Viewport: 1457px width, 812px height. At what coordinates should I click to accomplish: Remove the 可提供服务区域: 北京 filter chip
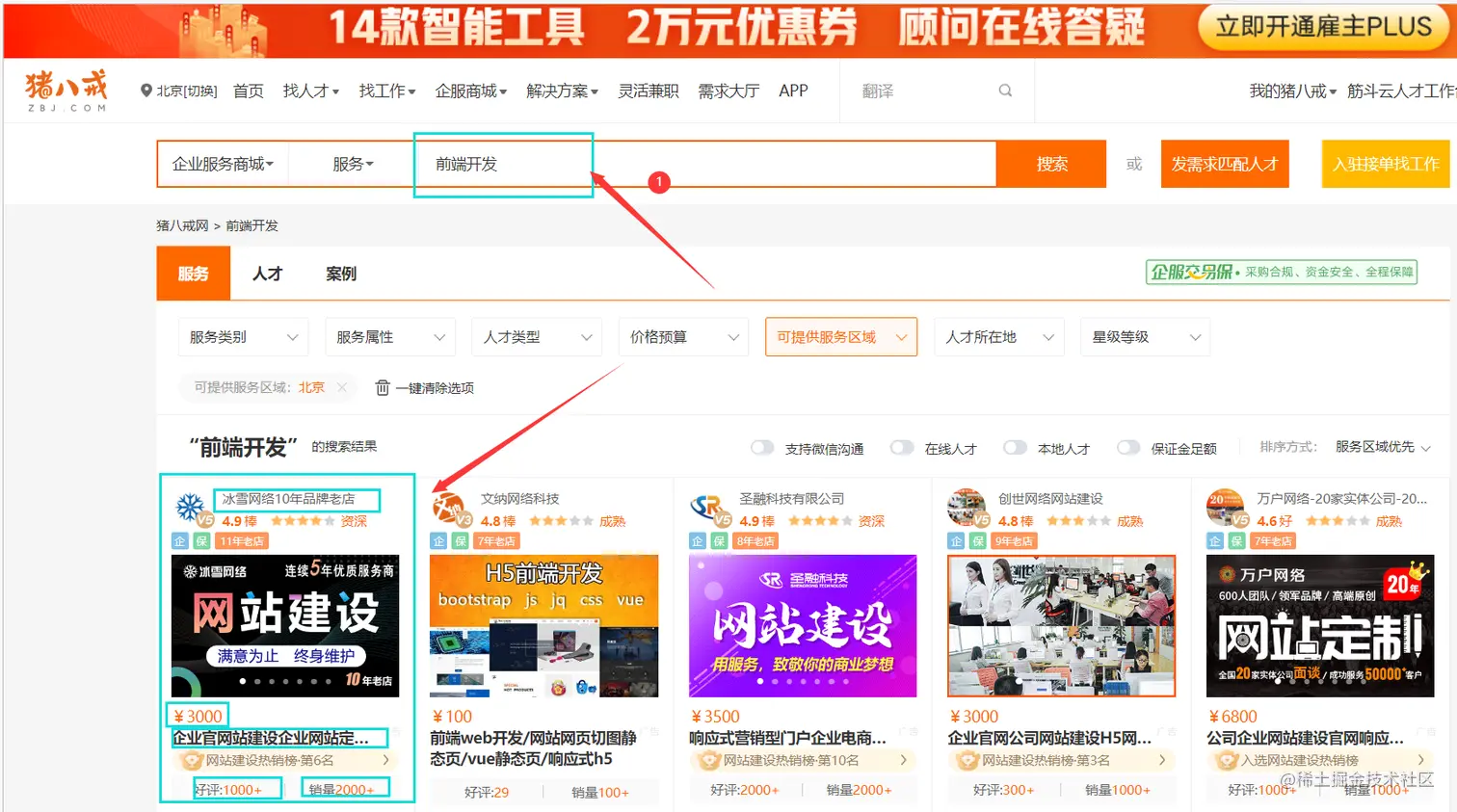click(x=342, y=387)
